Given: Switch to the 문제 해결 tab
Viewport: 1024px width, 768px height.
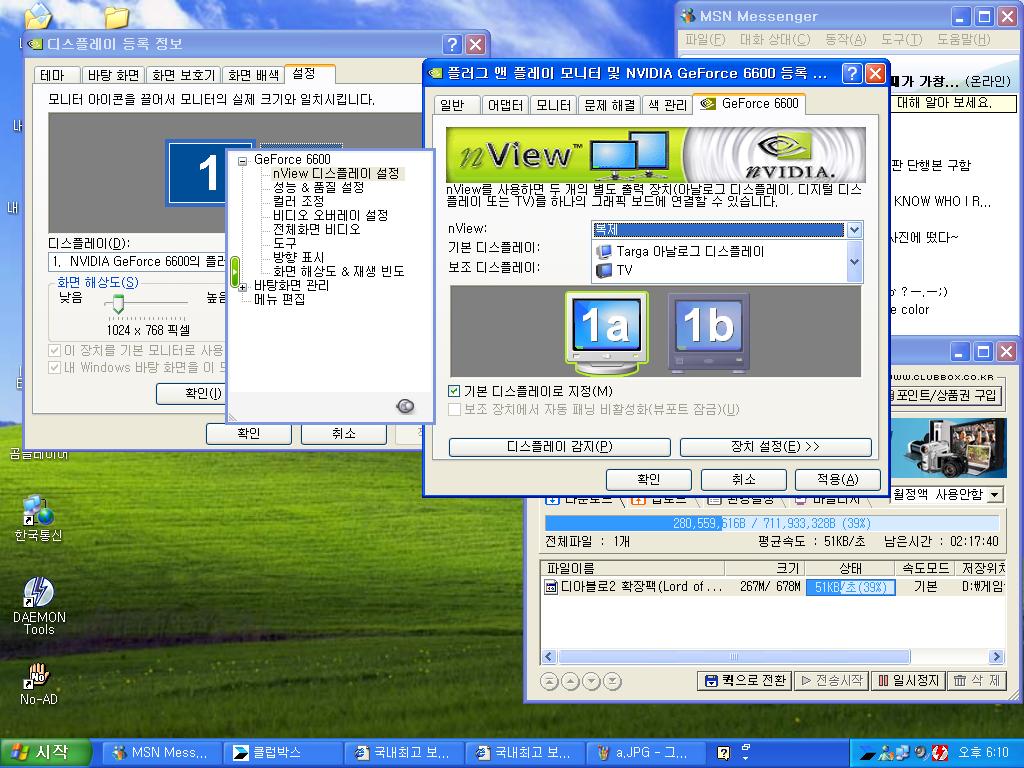Looking at the screenshot, I should [x=610, y=104].
